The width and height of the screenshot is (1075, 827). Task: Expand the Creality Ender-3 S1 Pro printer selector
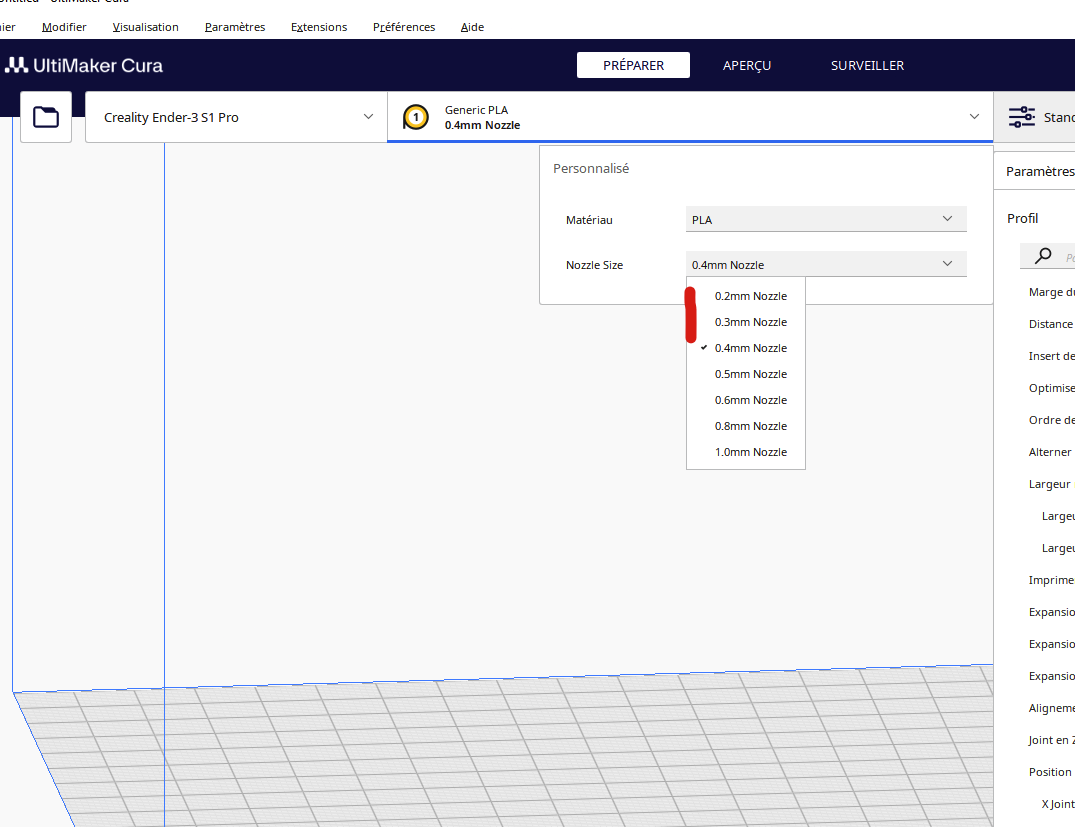click(x=236, y=117)
